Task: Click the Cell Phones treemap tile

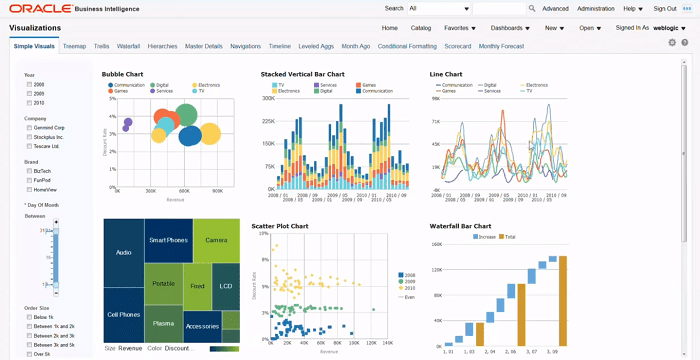Action: (x=124, y=315)
